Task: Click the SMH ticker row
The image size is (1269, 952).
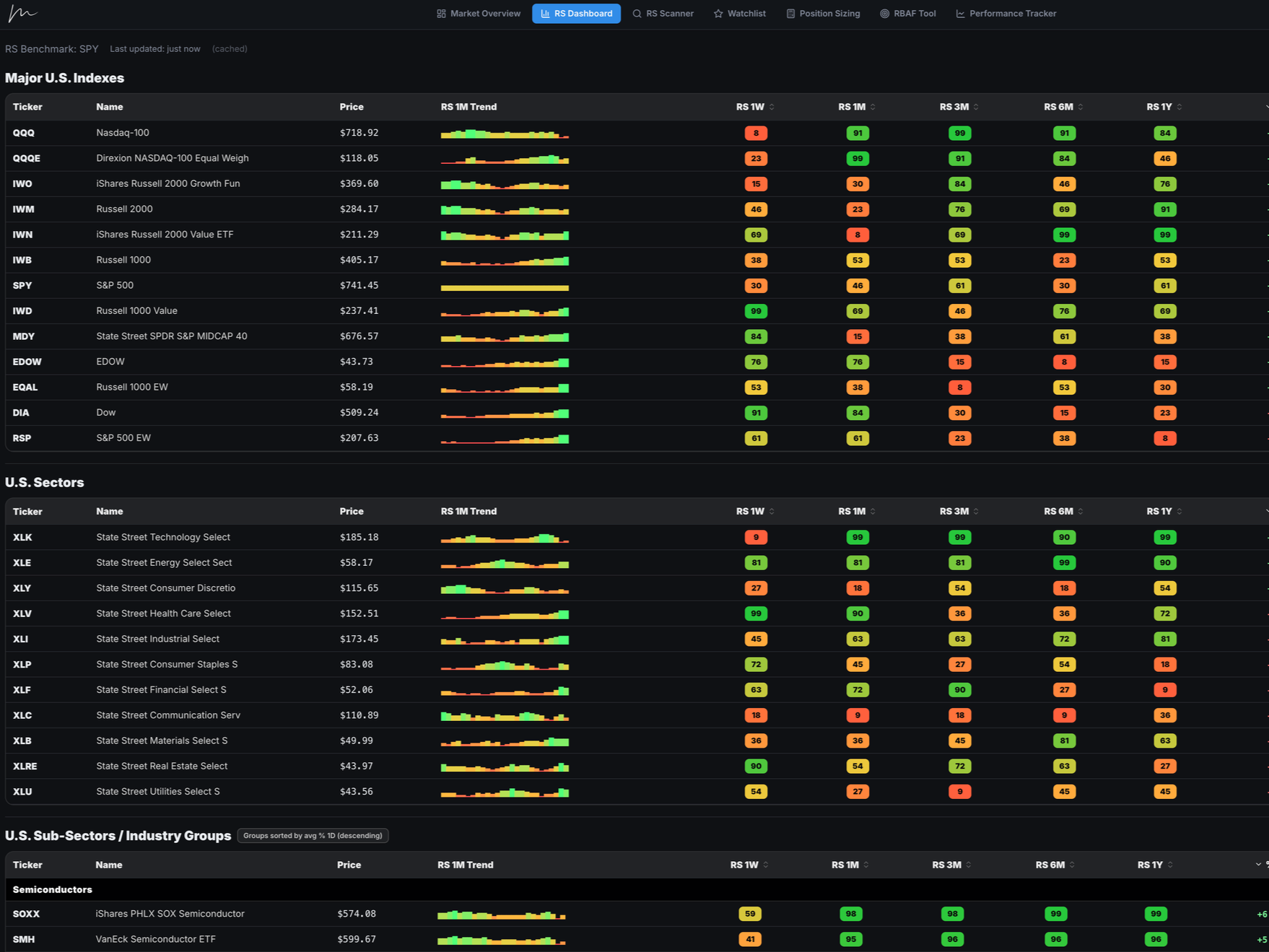Action: (x=637, y=939)
